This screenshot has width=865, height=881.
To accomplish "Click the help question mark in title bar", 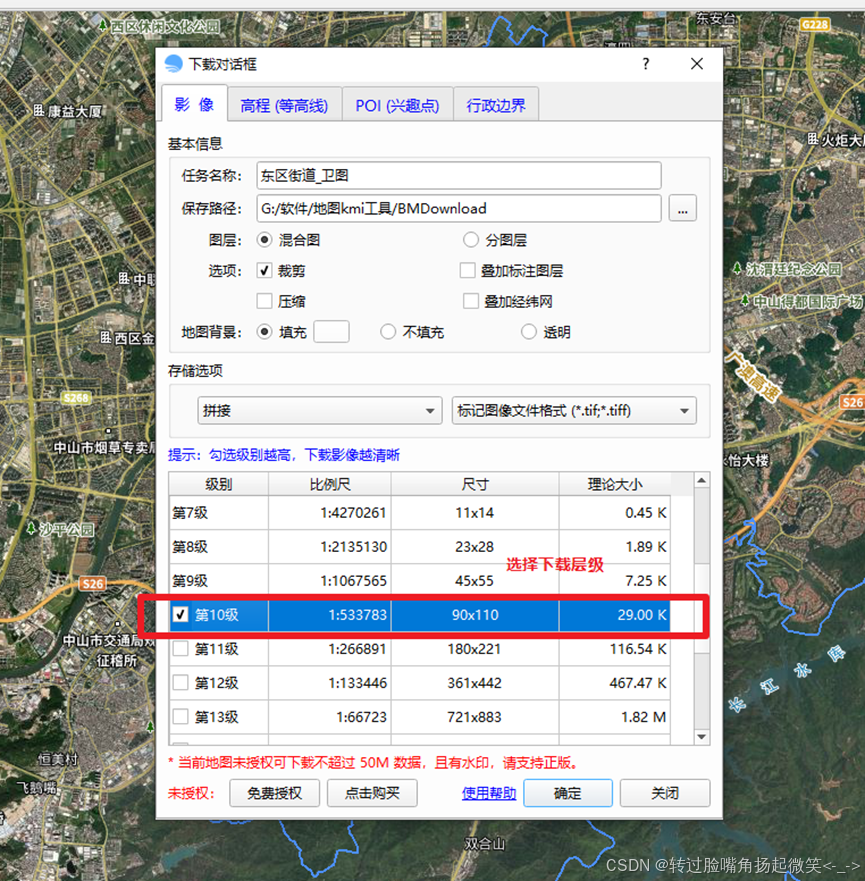I will pos(646,64).
